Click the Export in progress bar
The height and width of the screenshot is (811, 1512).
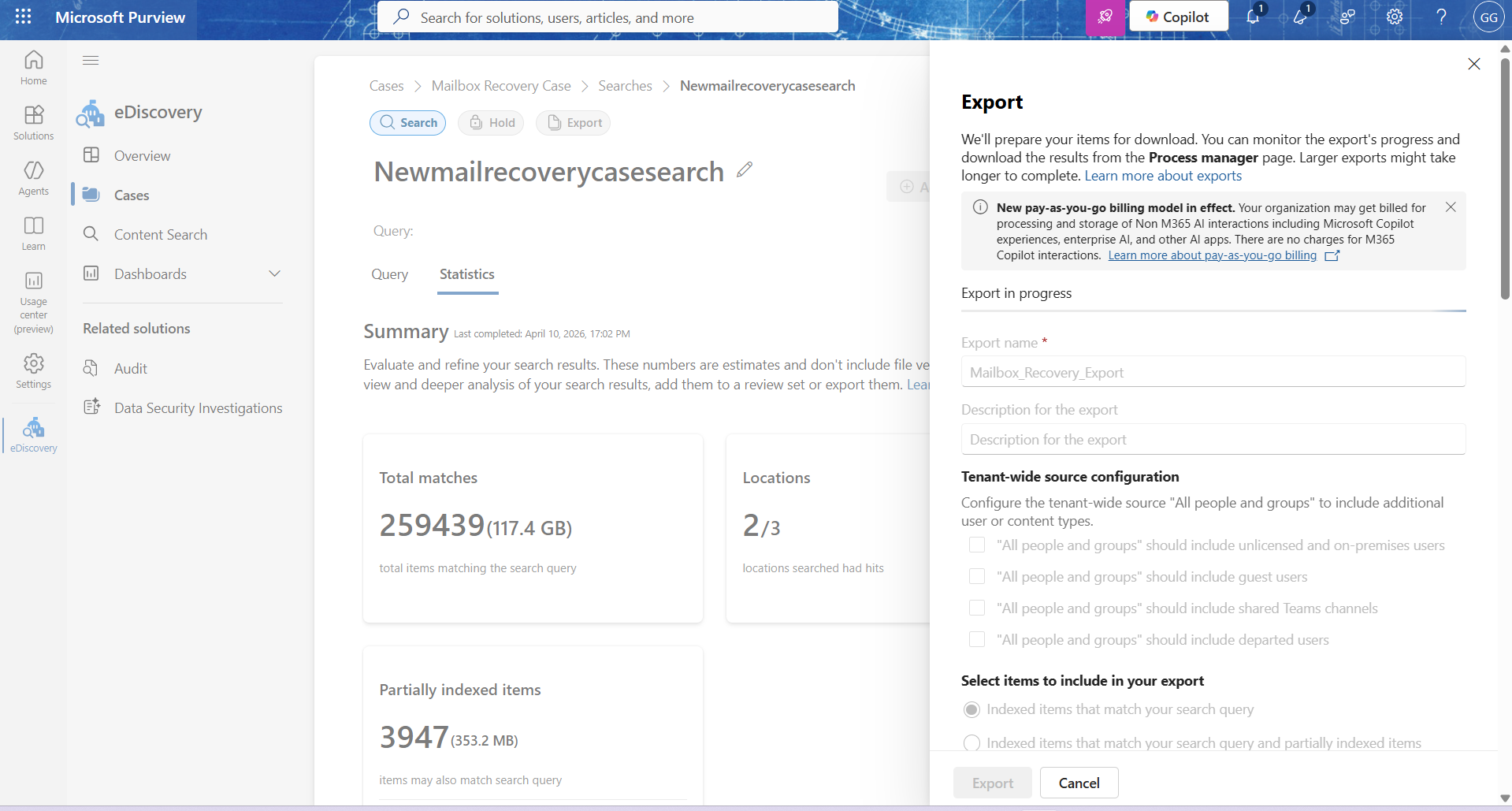point(1213,311)
